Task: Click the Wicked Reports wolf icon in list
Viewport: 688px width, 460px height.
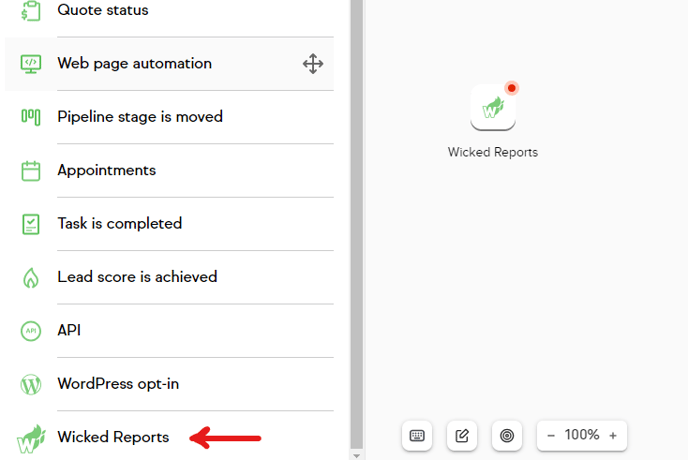Action: (x=31, y=438)
